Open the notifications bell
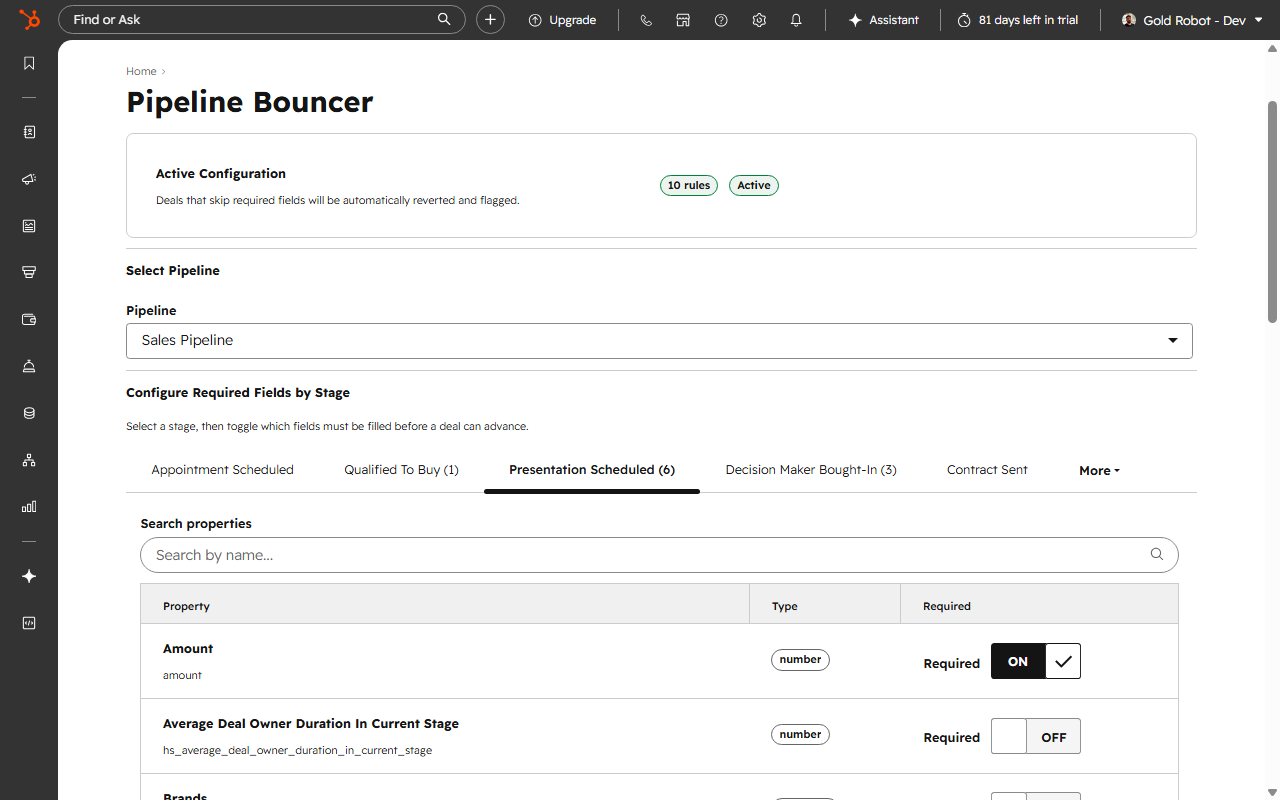Viewport: 1280px width, 800px height. point(796,20)
